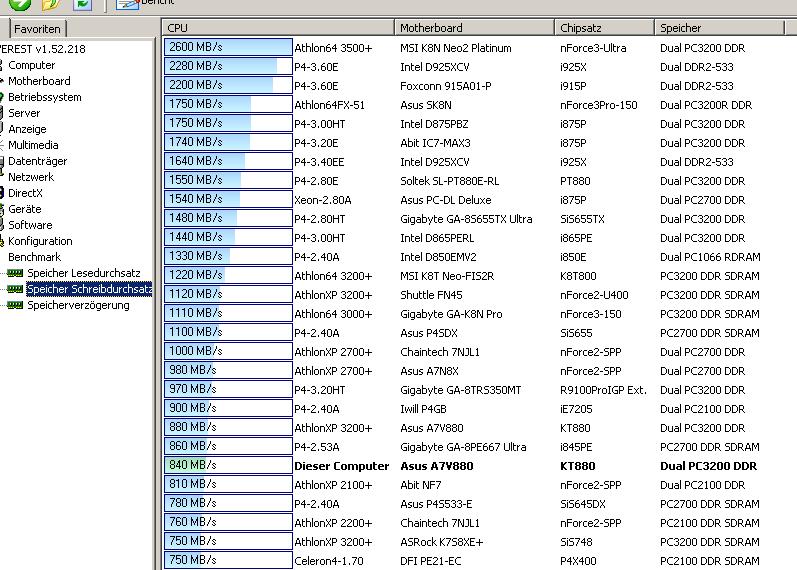This screenshot has width=797, height=570.
Task: Click the ASRock K7S8XE+ motherboard cell
Action: coord(441,542)
